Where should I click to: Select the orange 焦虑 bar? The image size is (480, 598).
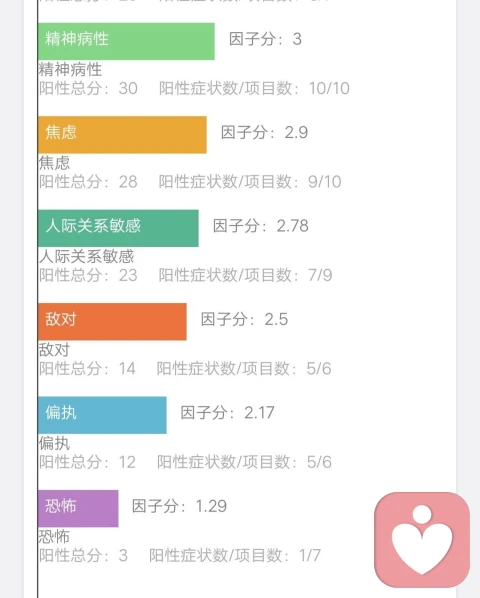pos(122,135)
